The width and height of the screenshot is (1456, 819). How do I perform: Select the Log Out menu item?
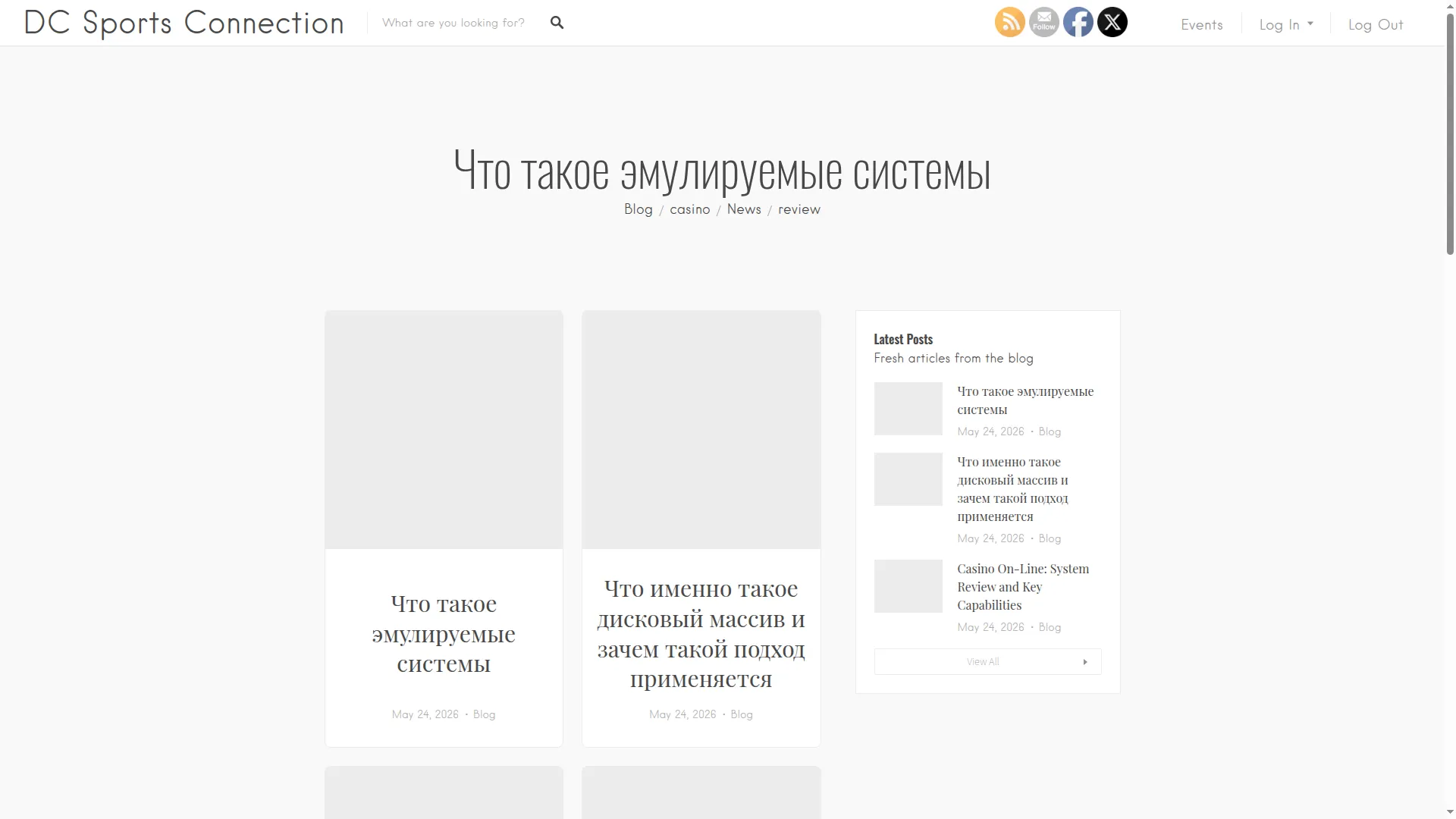point(1376,24)
